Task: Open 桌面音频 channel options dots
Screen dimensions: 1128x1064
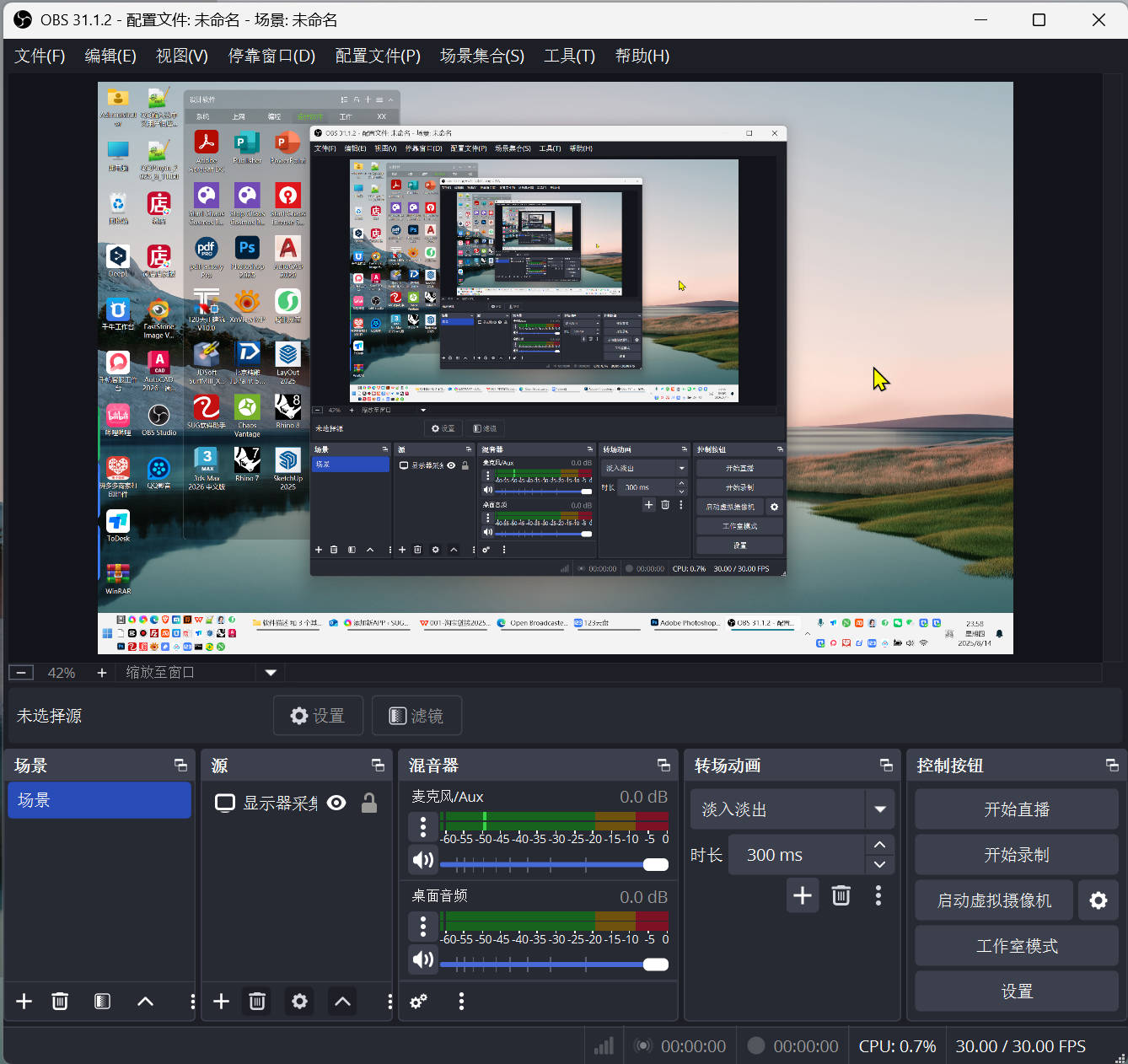Action: click(x=423, y=926)
